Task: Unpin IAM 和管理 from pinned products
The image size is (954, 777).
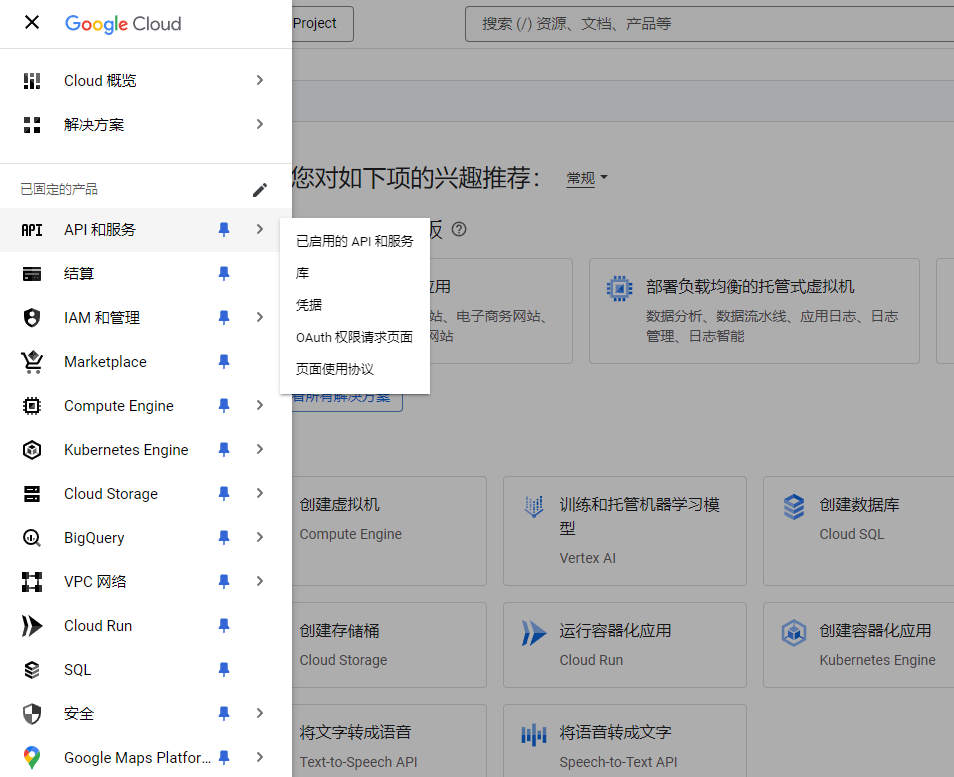Action: coord(224,317)
